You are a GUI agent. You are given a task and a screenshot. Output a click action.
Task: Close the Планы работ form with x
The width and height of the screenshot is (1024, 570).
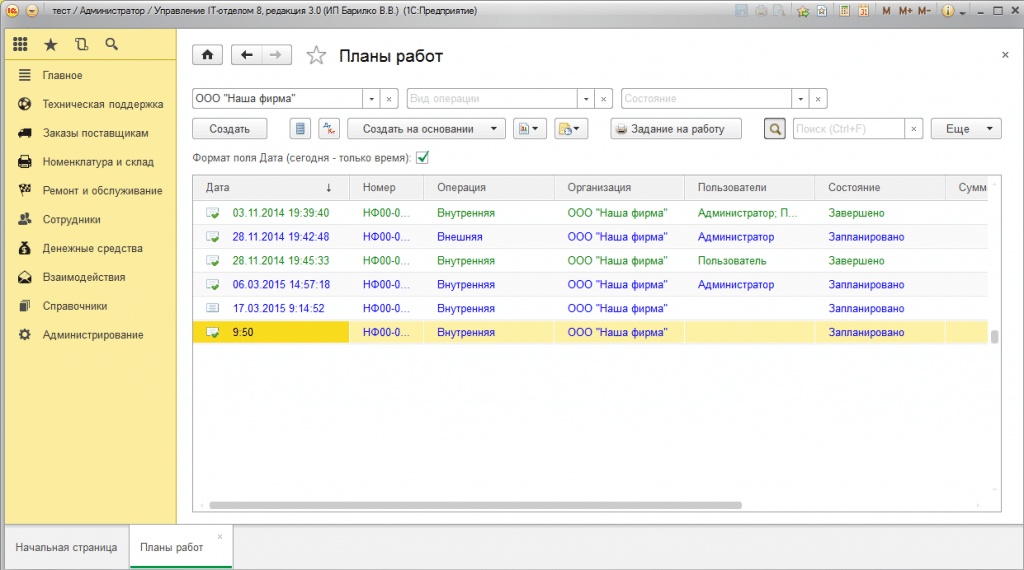click(x=1005, y=55)
